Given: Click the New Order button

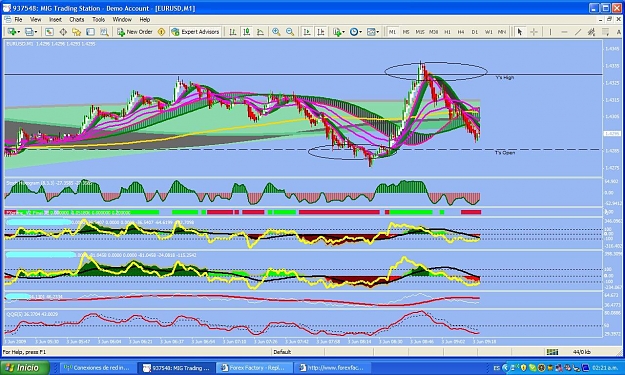Looking at the screenshot, I should (135, 32).
